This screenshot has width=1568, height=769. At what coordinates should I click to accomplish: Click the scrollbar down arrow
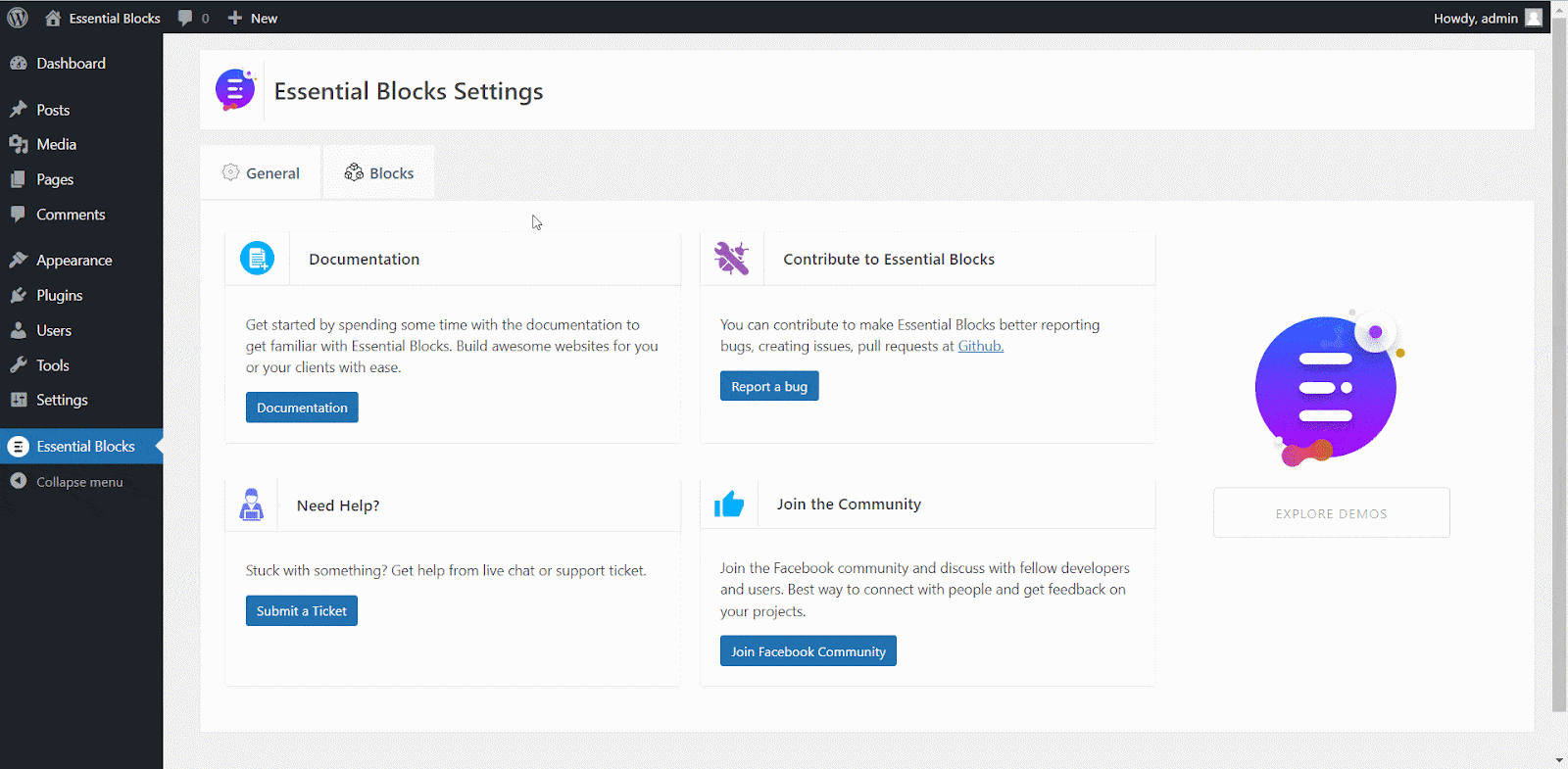[x=1559, y=760]
